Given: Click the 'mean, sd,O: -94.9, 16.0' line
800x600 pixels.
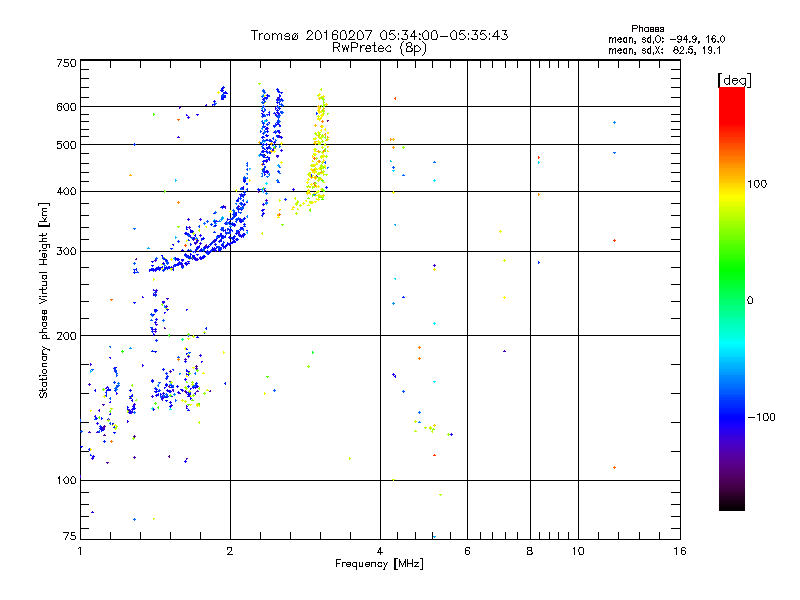Looking at the screenshot, I should pyautogui.click(x=666, y=39).
